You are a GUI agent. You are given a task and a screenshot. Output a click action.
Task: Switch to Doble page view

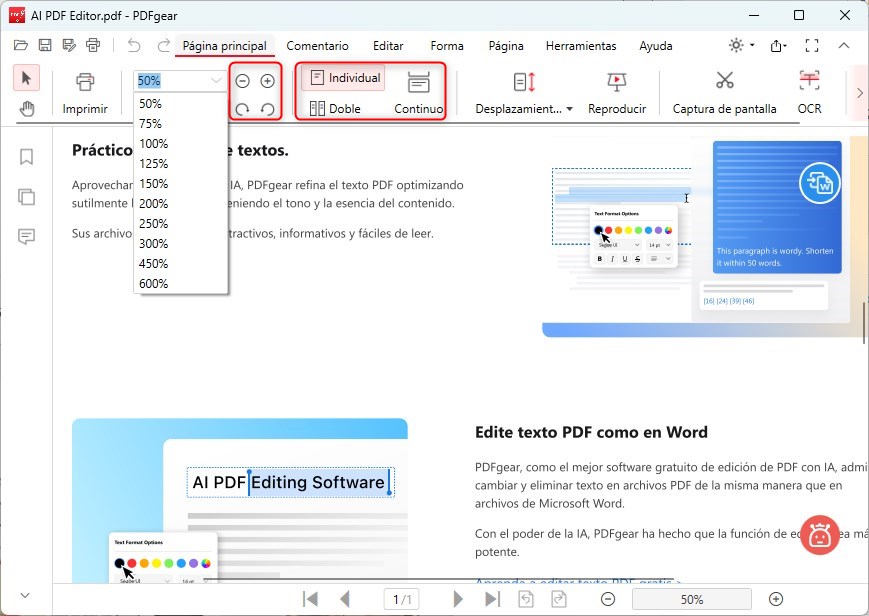[335, 109]
